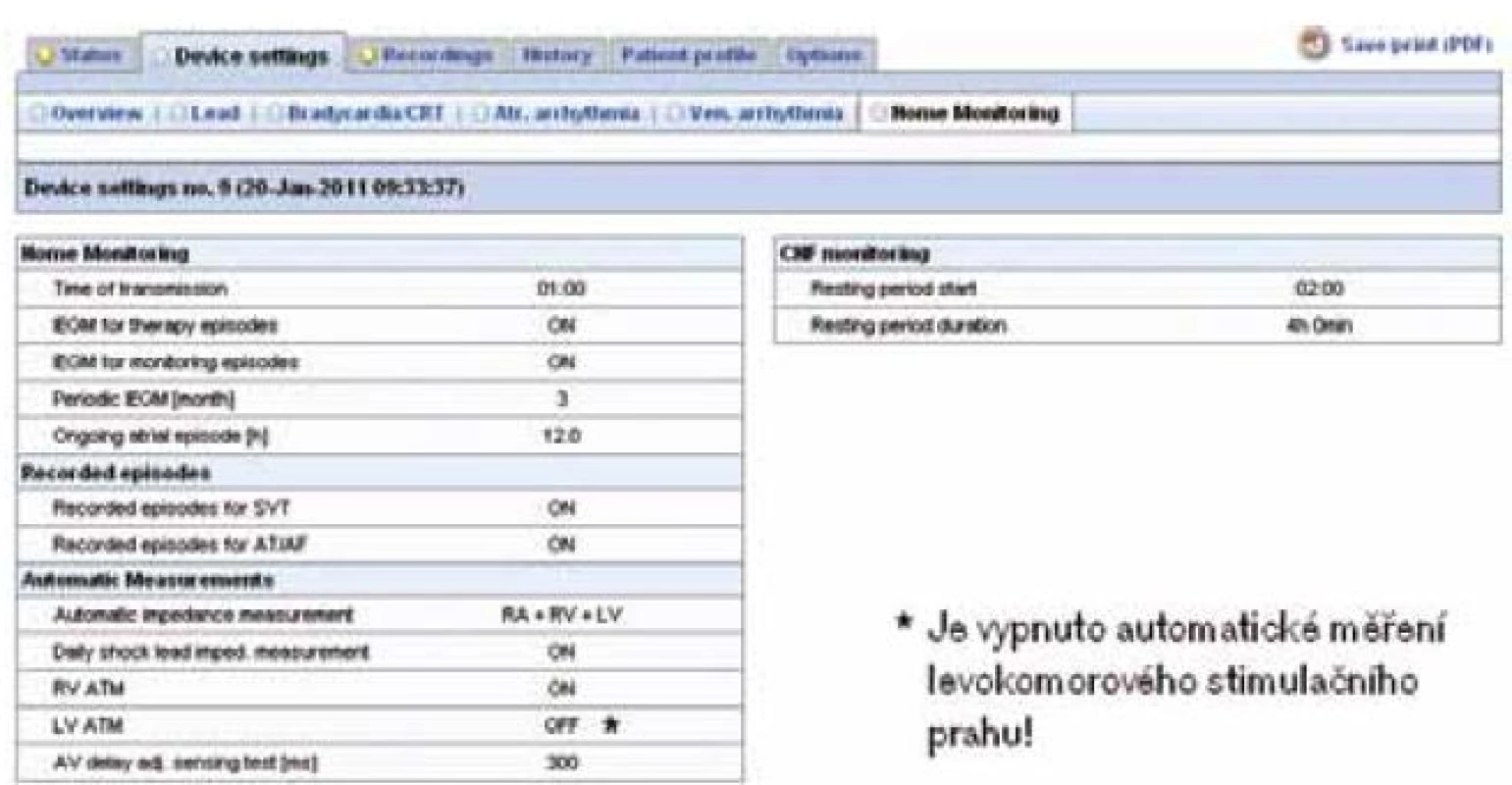
Task: Click the Daily shock lead imped. measurement row
Action: point(380,653)
